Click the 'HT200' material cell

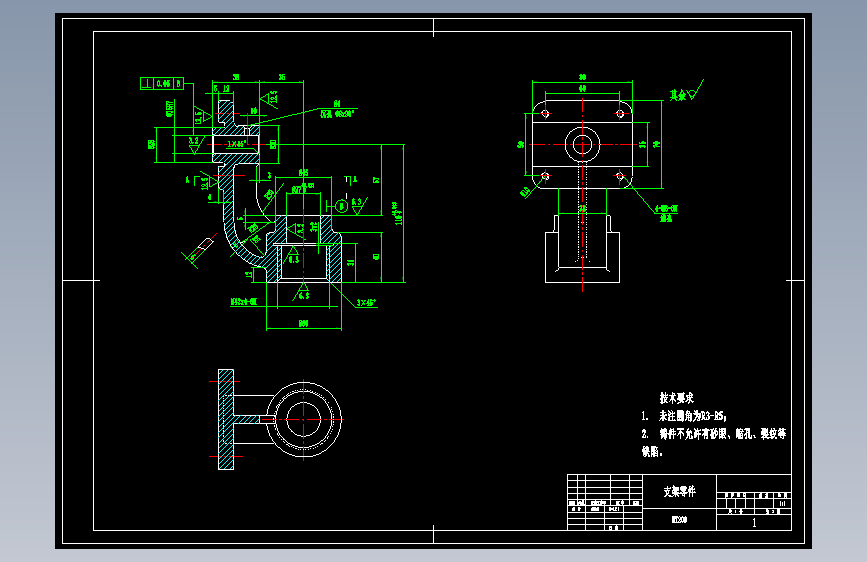(680, 519)
